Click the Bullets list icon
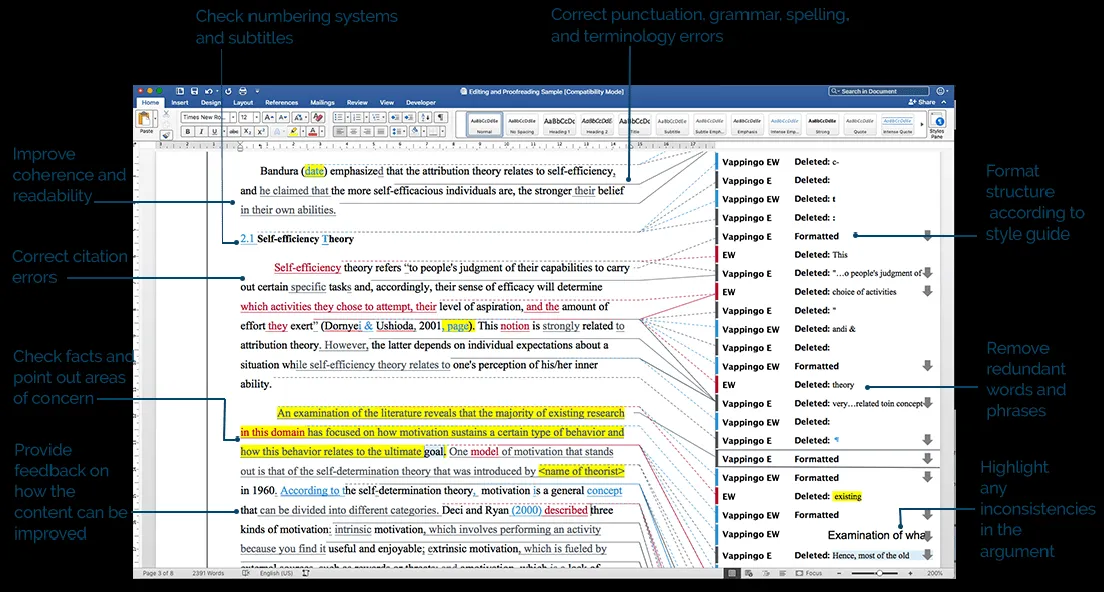The height and width of the screenshot is (592, 1104). (339, 117)
